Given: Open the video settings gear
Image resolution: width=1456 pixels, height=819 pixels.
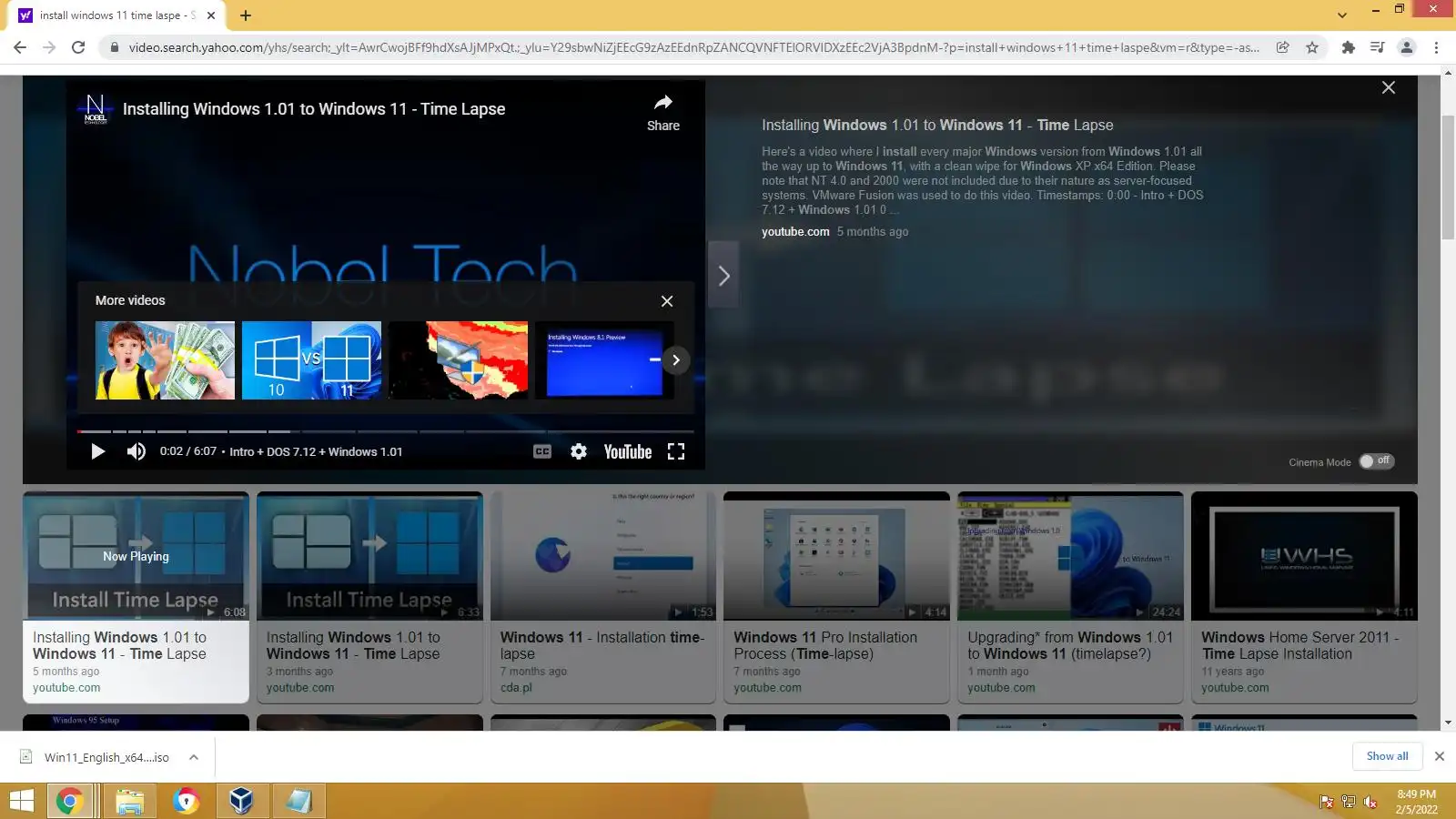Looking at the screenshot, I should (x=579, y=451).
